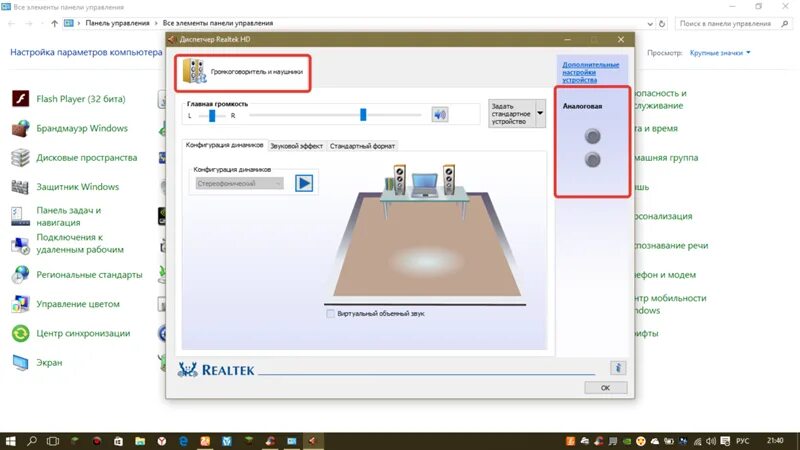Click the Задать стандартное устройство button
Image resolution: width=800 pixels, height=450 pixels.
511,113
